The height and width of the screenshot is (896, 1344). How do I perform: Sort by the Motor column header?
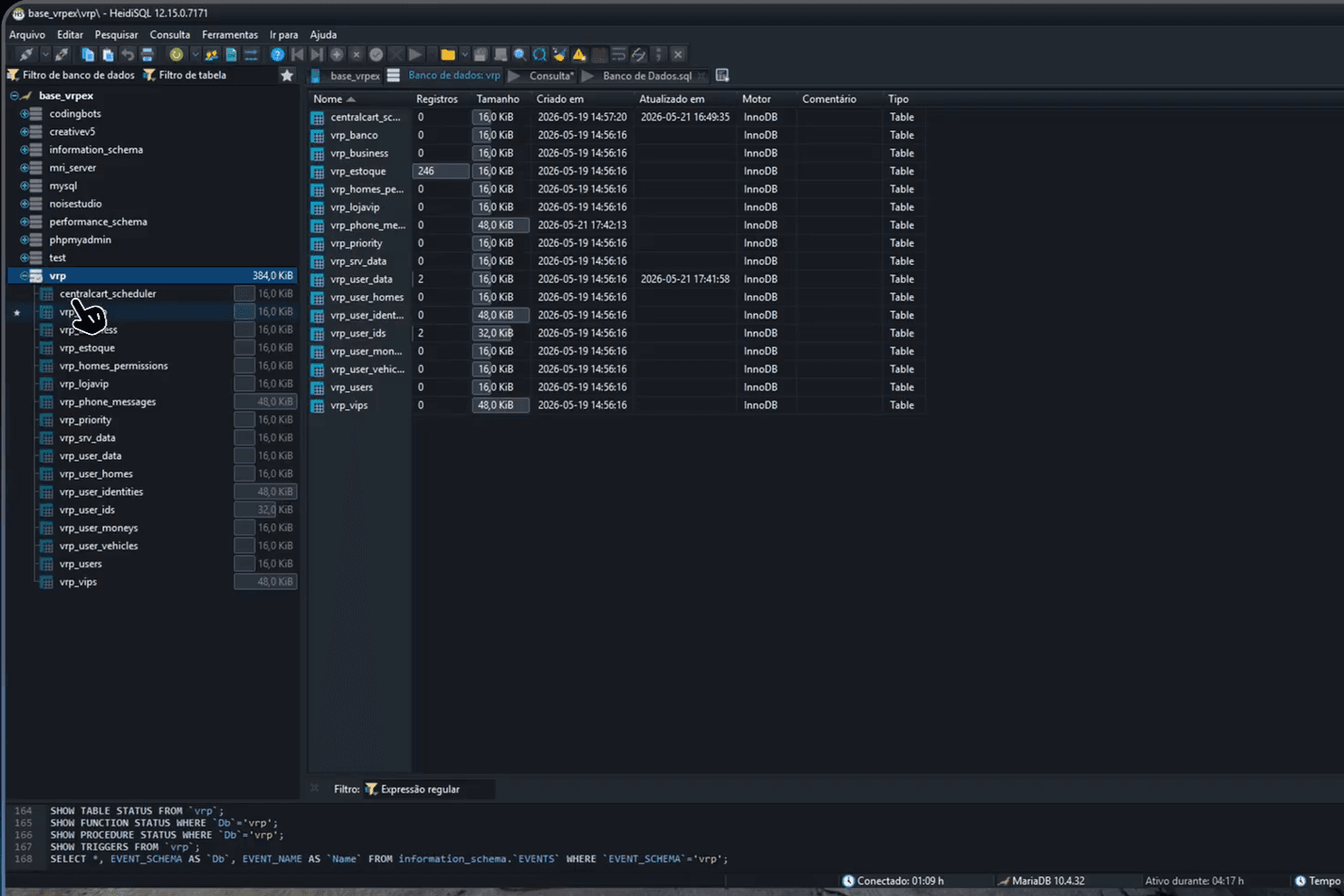(x=767, y=99)
